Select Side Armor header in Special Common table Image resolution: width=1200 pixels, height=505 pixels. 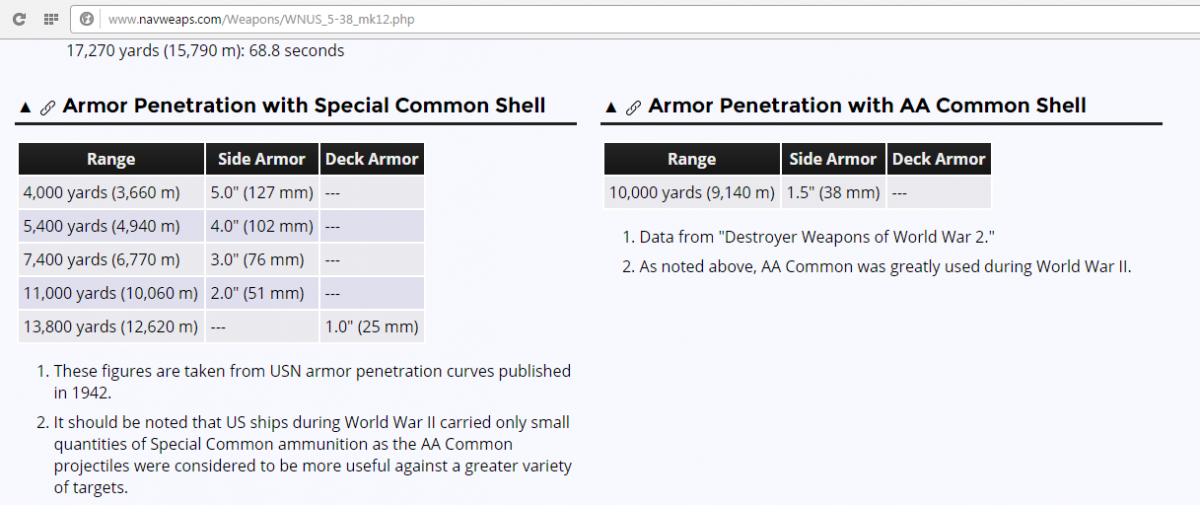click(262, 159)
